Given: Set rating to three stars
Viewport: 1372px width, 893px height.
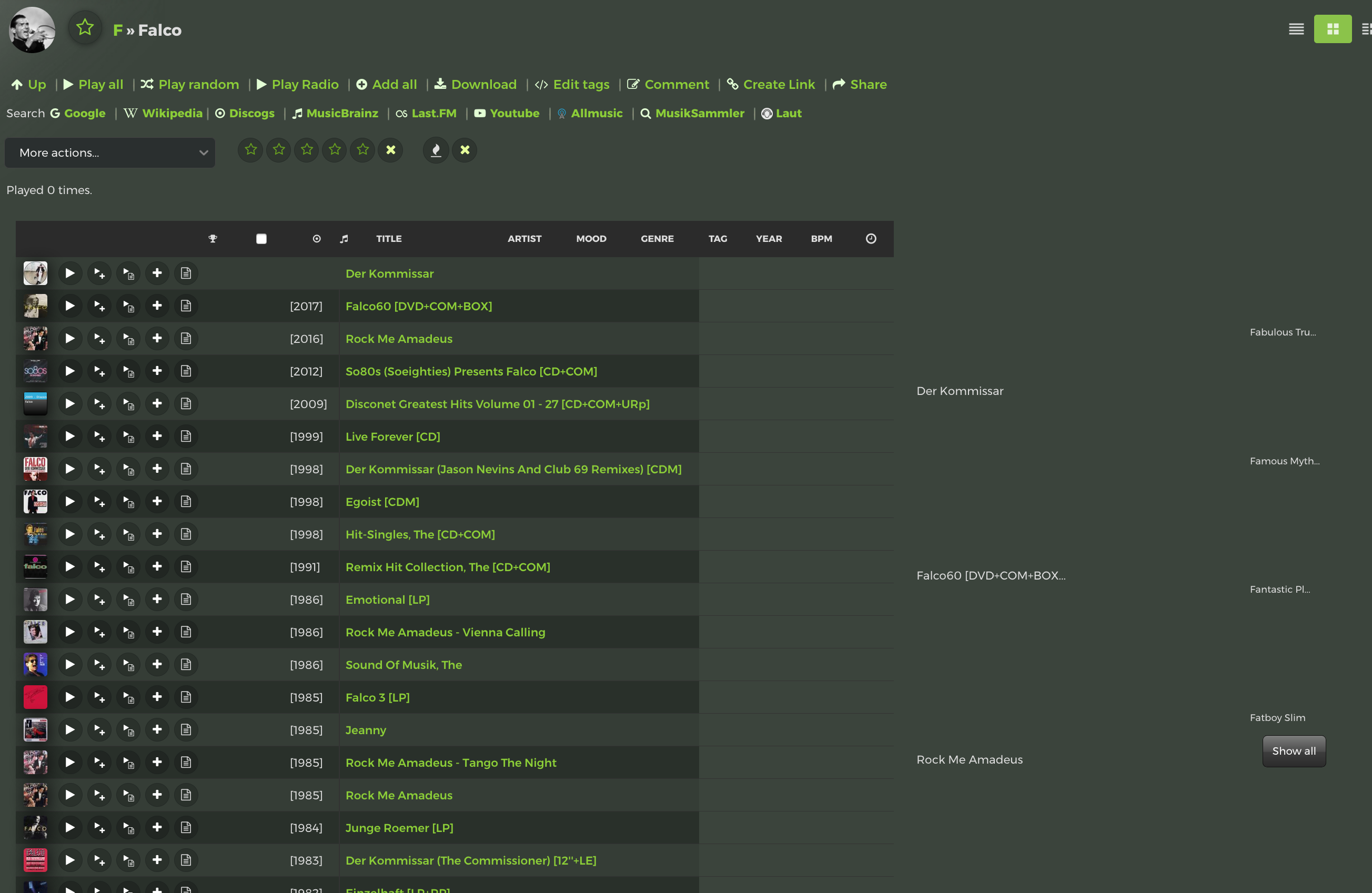Looking at the screenshot, I should (x=307, y=150).
